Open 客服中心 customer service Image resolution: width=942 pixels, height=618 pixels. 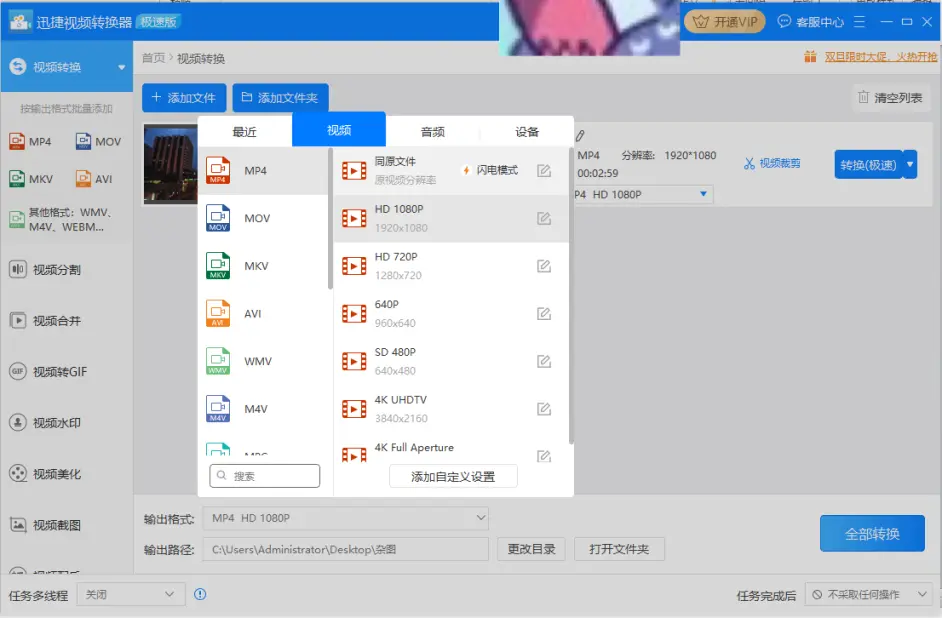[810, 22]
